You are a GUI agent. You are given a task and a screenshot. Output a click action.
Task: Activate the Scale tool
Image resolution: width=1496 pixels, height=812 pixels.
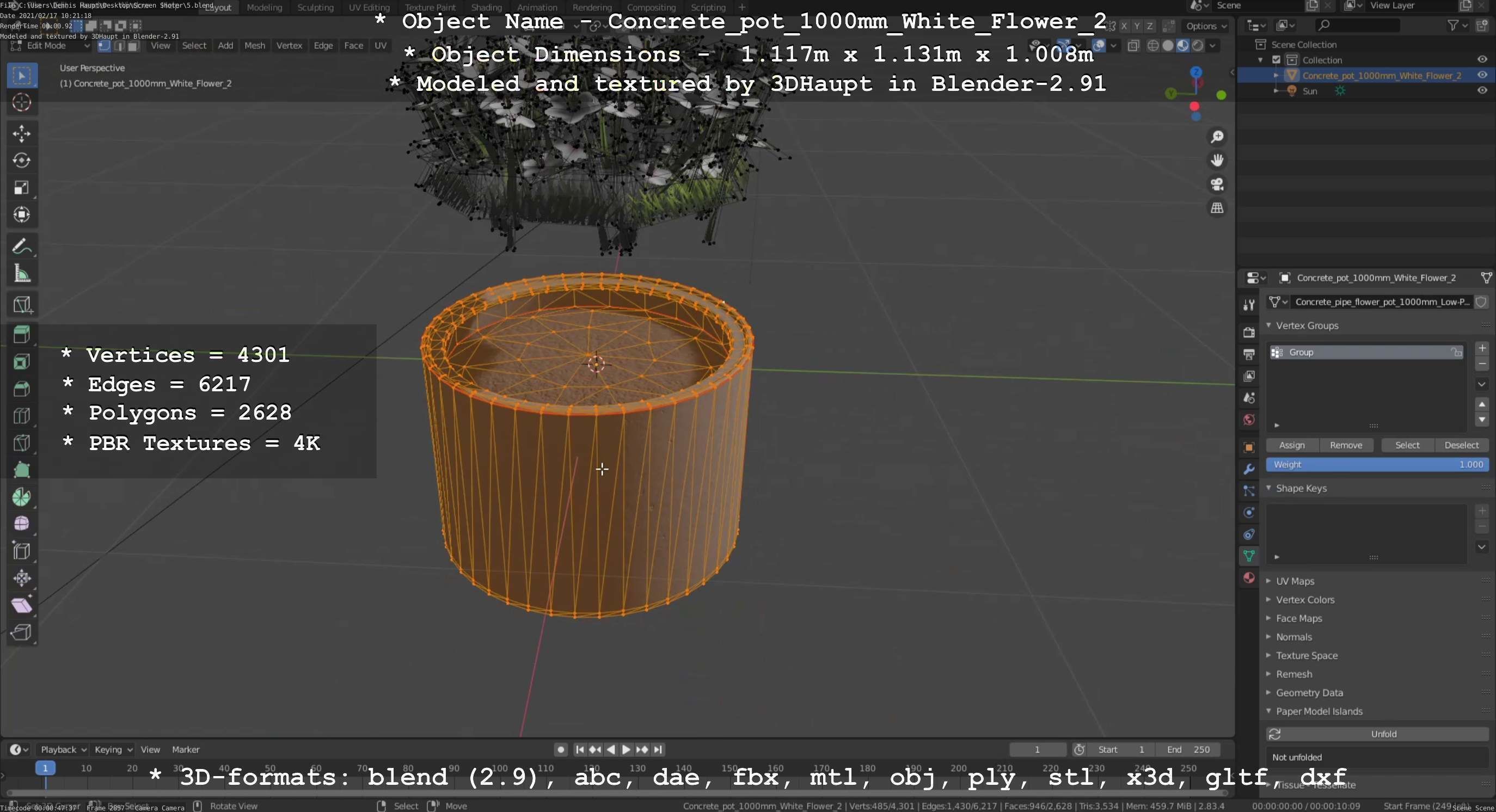22,187
